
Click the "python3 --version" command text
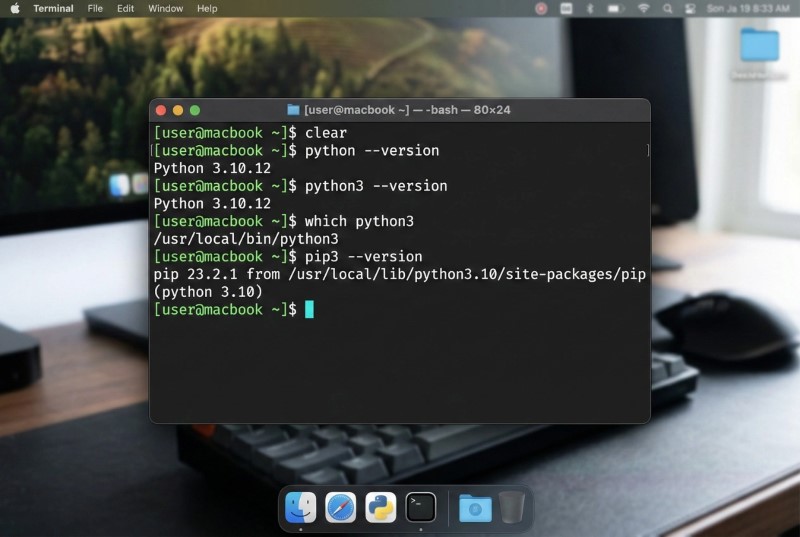[x=376, y=186]
